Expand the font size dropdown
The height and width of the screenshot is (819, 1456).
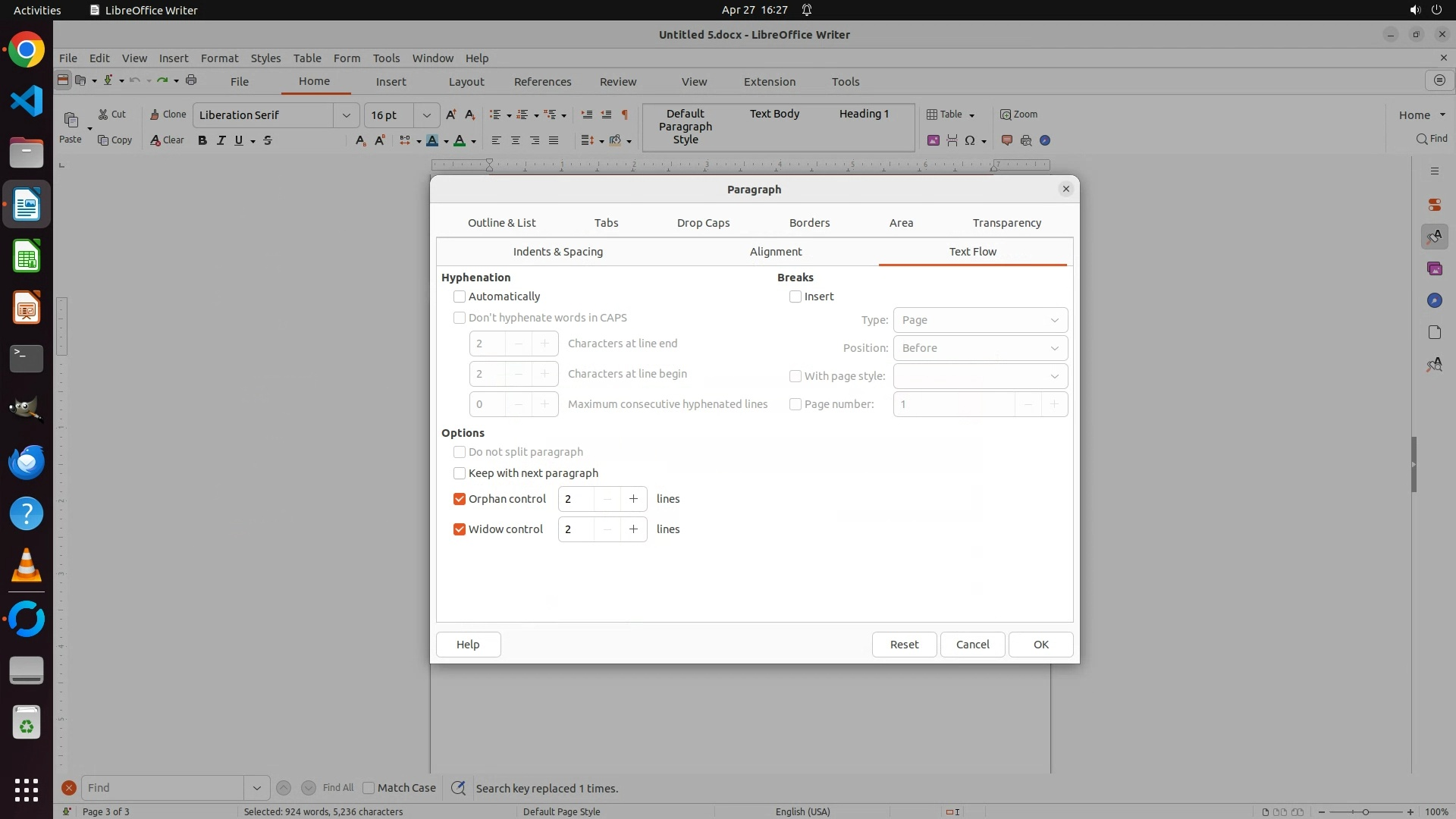[427, 115]
